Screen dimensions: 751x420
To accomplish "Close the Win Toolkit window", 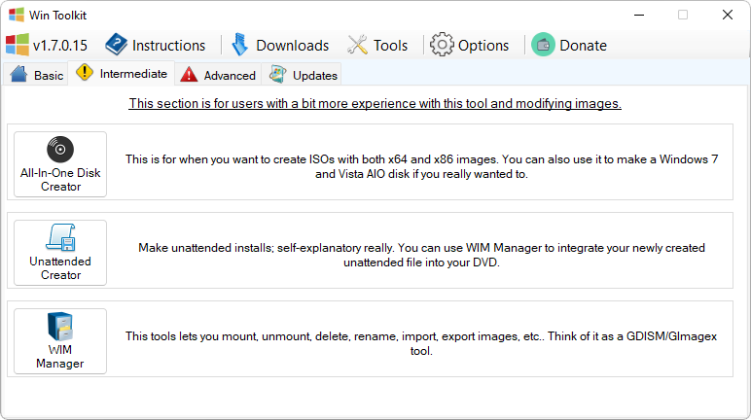I will click(728, 15).
